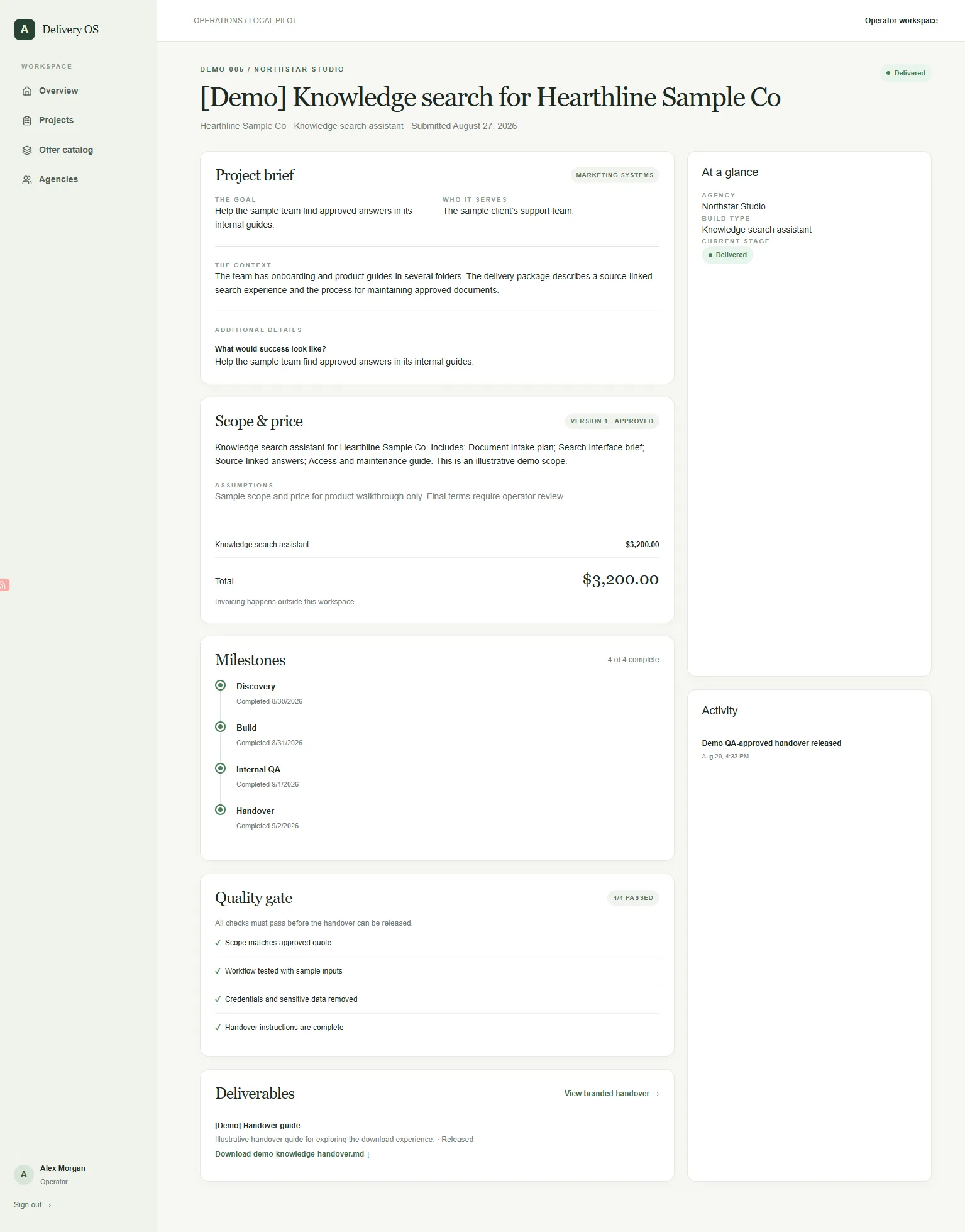Click the Delivered status badge in the header
The height and width of the screenshot is (1232, 965).
coord(905,73)
